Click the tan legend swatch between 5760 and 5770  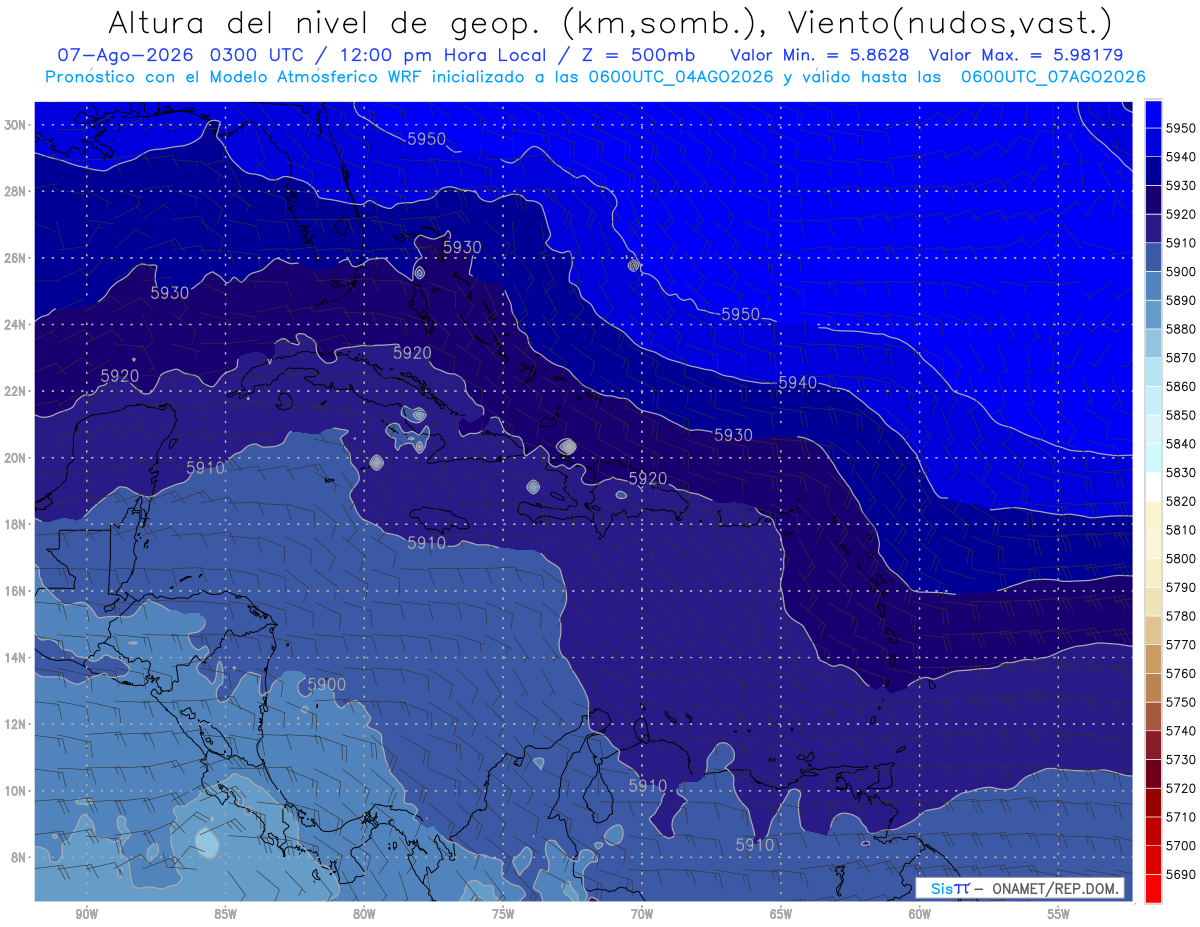click(x=1153, y=658)
